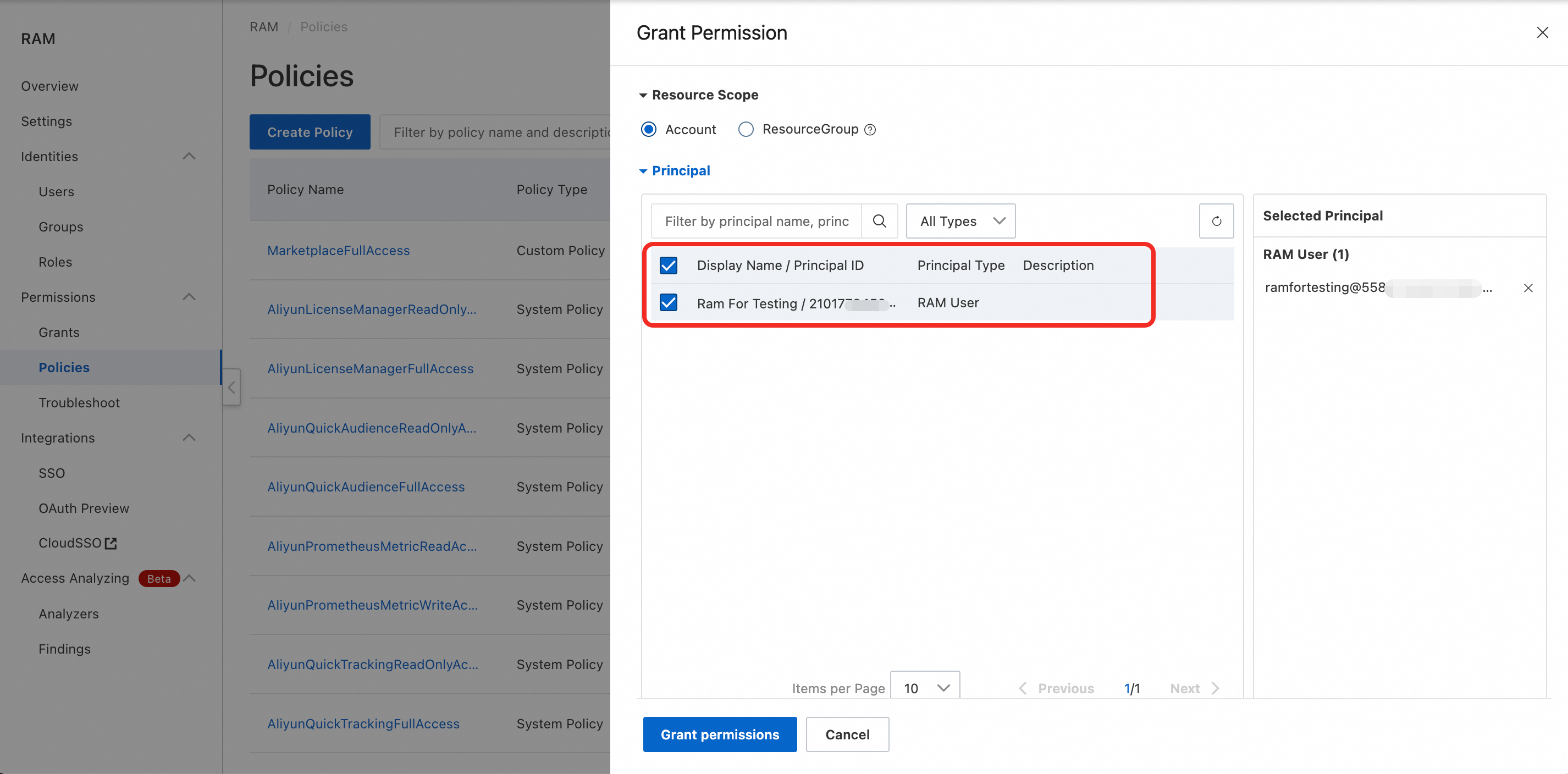
Task: Click the RAM breadcrumb link
Action: [x=264, y=27]
